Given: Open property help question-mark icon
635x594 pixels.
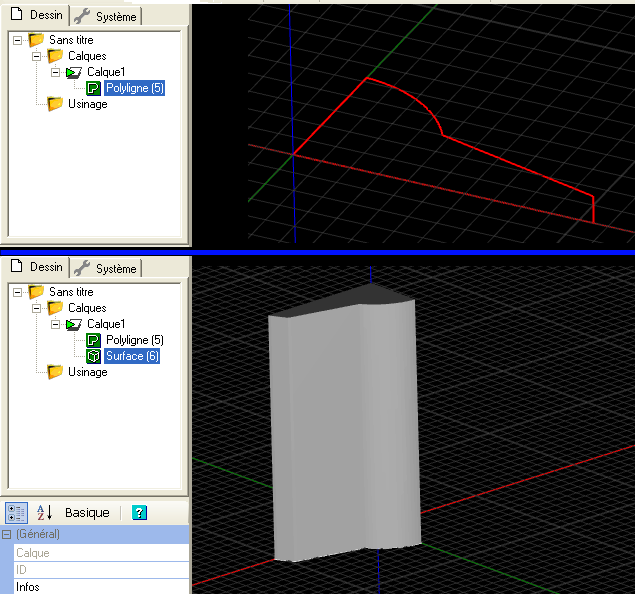Looking at the screenshot, I should (139, 513).
